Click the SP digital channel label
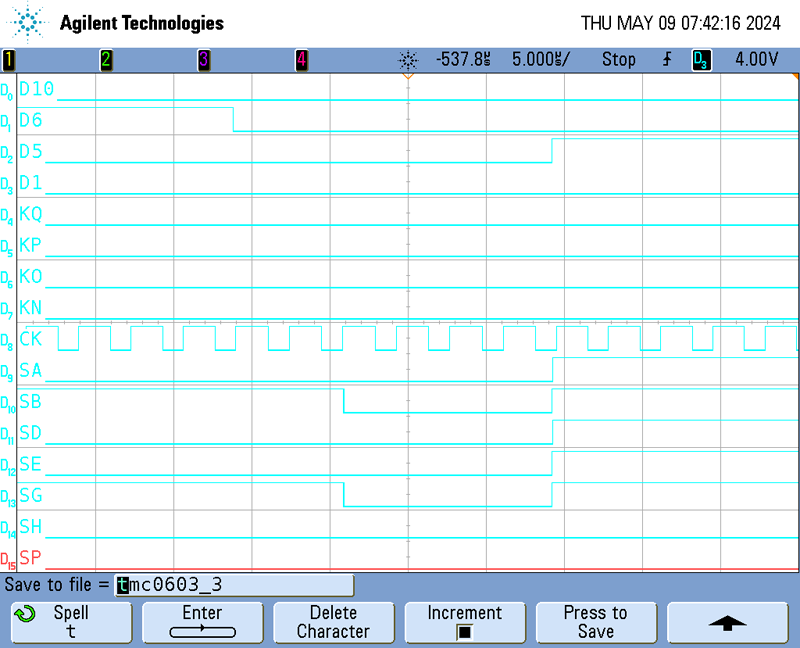This screenshot has height=648, width=800. pos(31,557)
